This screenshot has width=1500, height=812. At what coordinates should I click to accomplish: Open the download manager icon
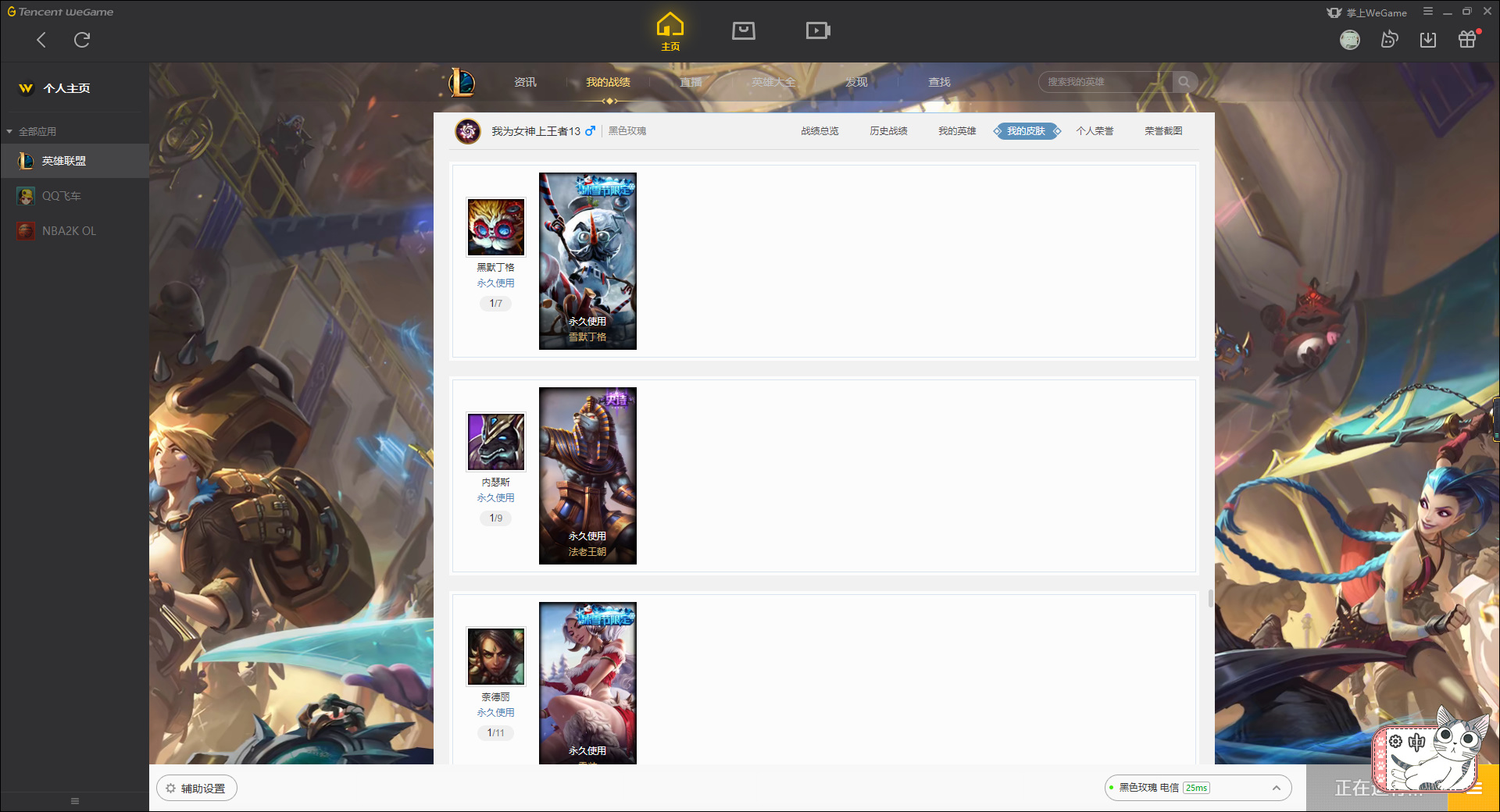[x=1428, y=40]
